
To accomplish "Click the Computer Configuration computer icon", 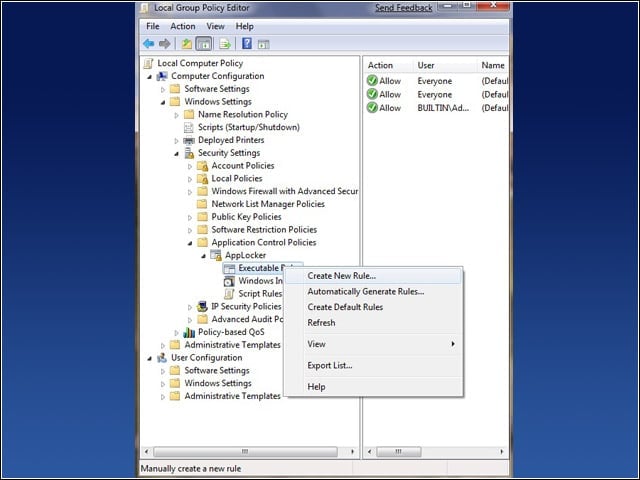I will [x=162, y=76].
